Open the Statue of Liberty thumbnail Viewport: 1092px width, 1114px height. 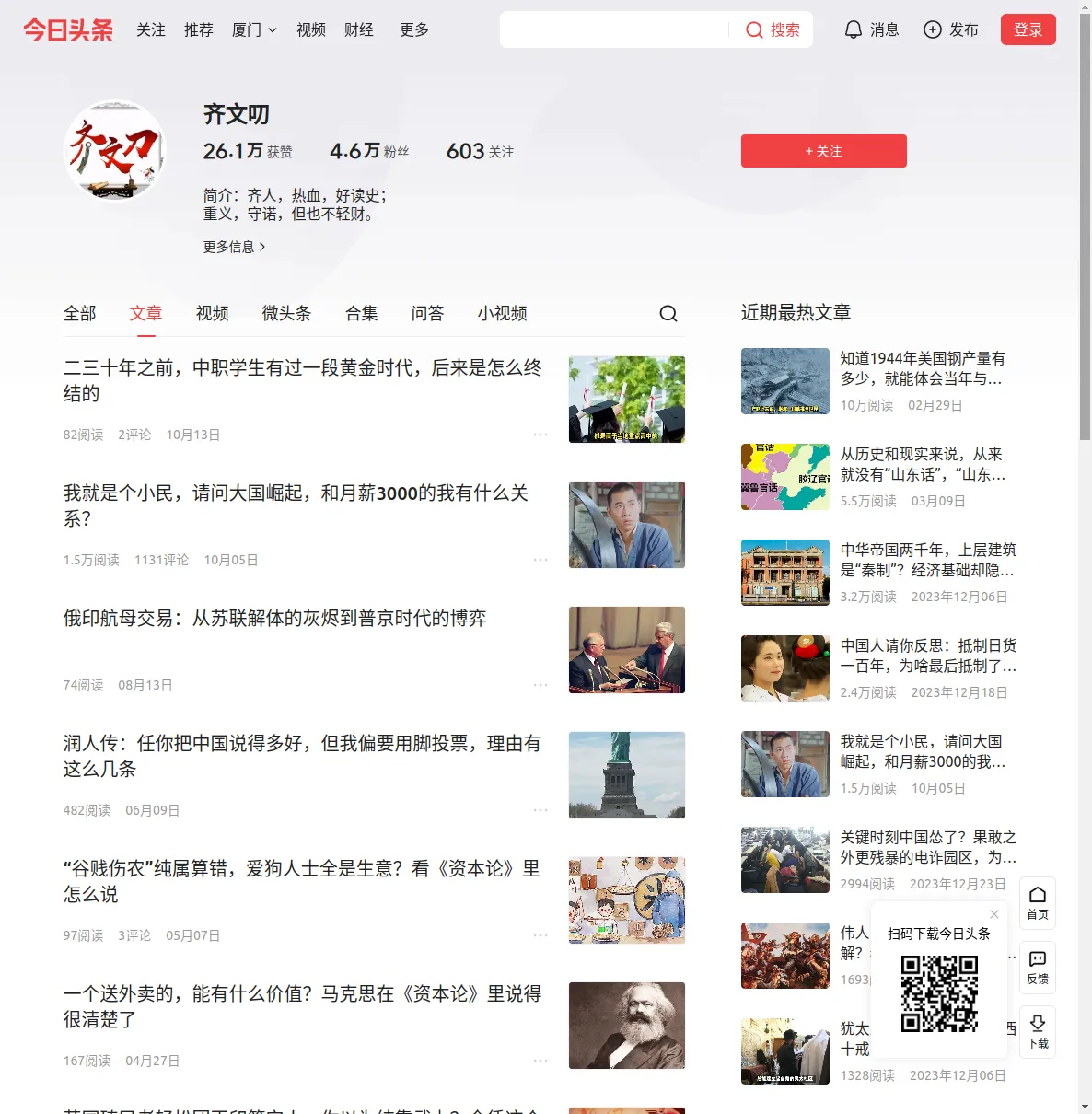(627, 775)
